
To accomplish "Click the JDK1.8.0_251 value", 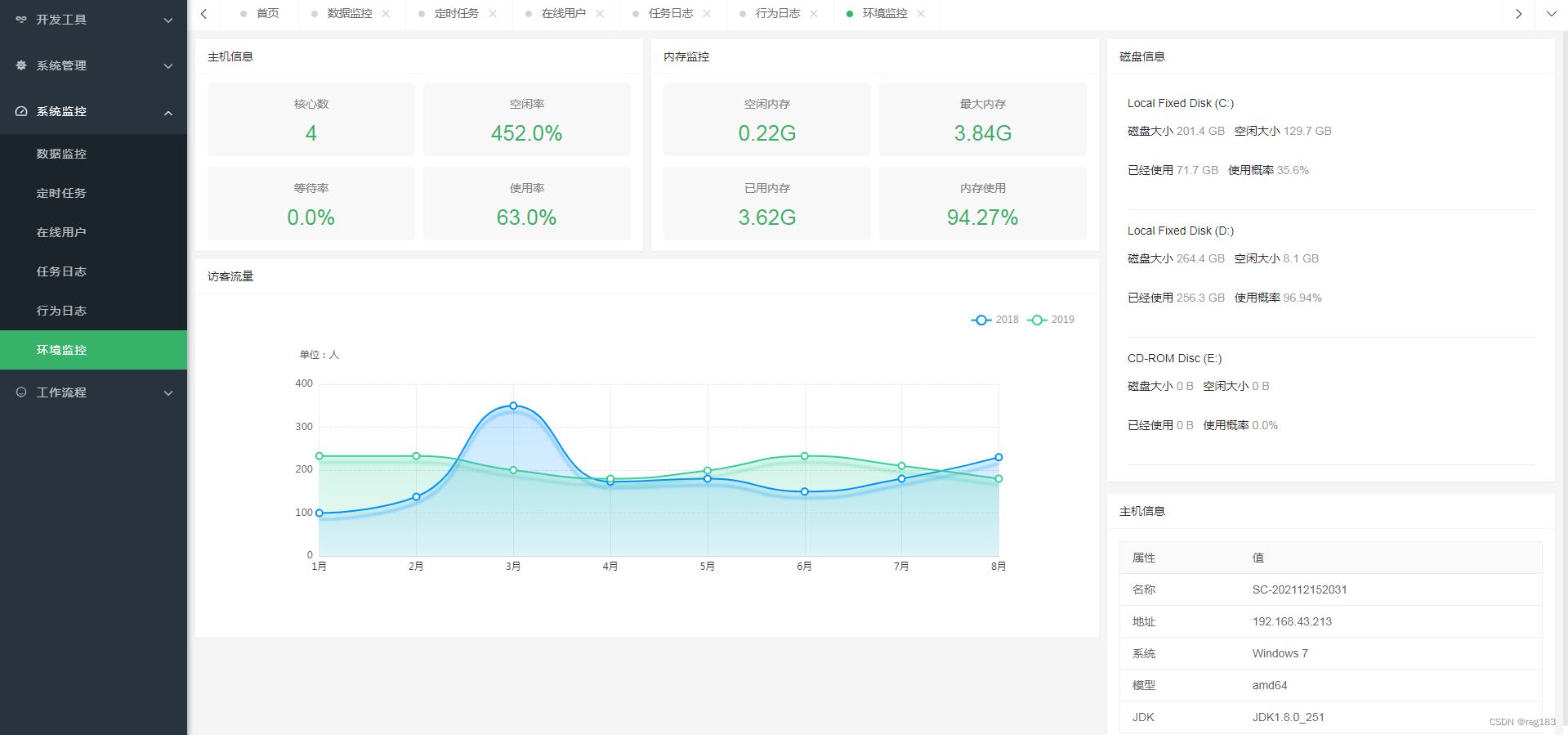I will pyautogui.click(x=1289, y=717).
